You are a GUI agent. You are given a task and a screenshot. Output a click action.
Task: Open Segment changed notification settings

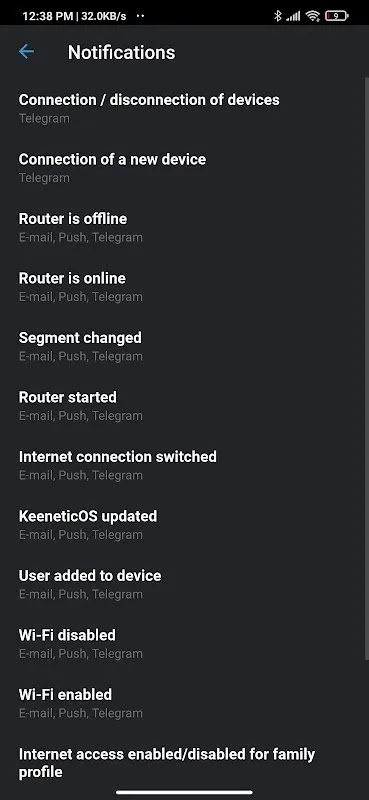point(184,346)
